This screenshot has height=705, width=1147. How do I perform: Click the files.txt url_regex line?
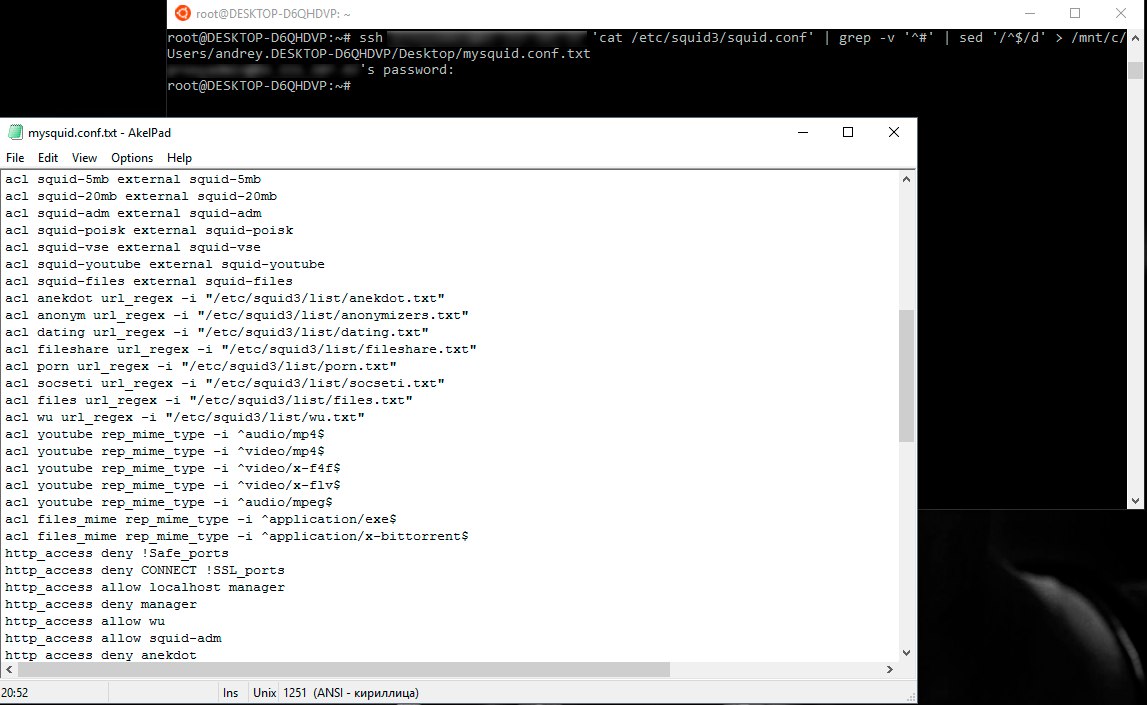[208, 400]
